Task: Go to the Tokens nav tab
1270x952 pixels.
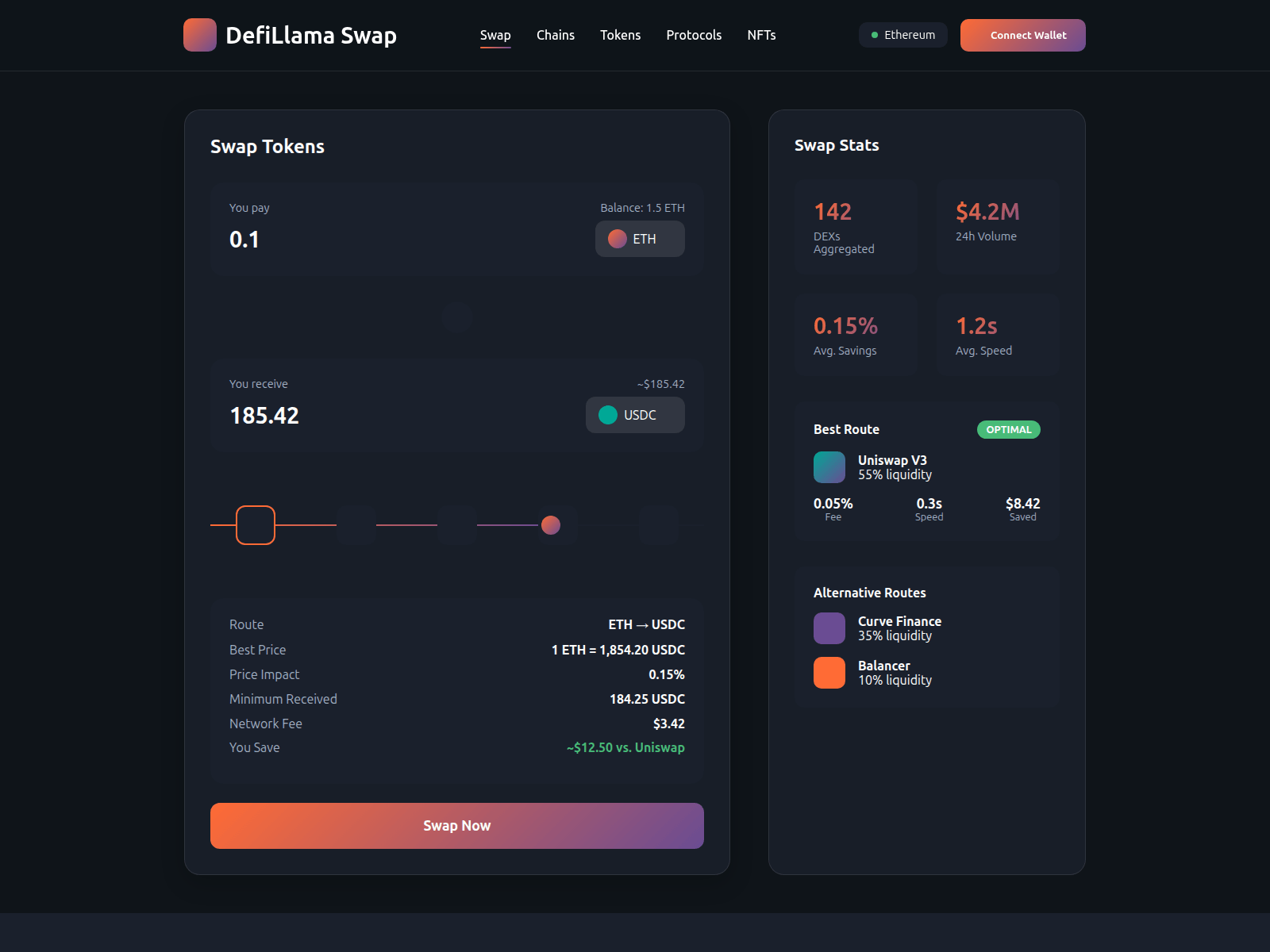Action: (620, 35)
